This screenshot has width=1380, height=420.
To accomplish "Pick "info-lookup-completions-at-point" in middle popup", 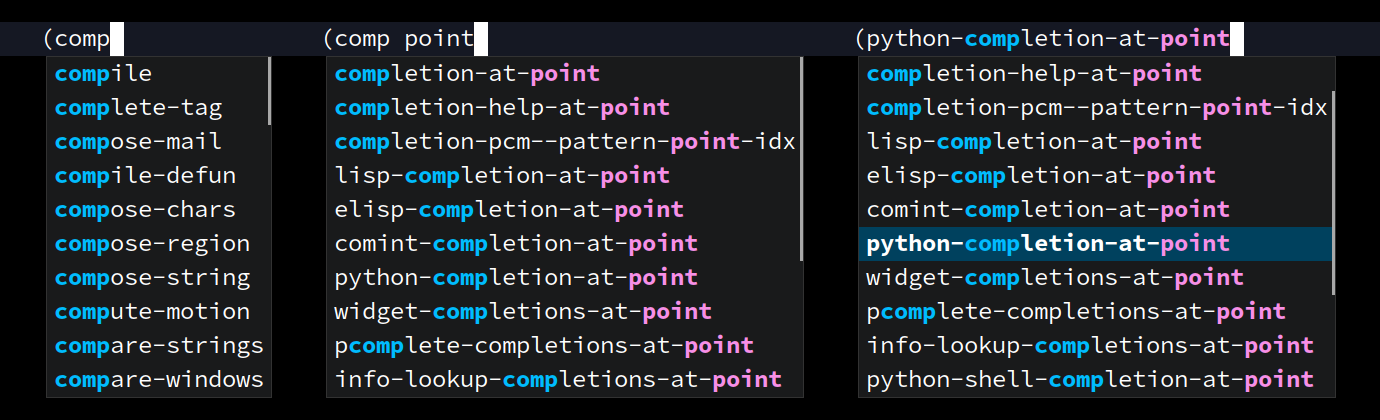I will click(564, 380).
